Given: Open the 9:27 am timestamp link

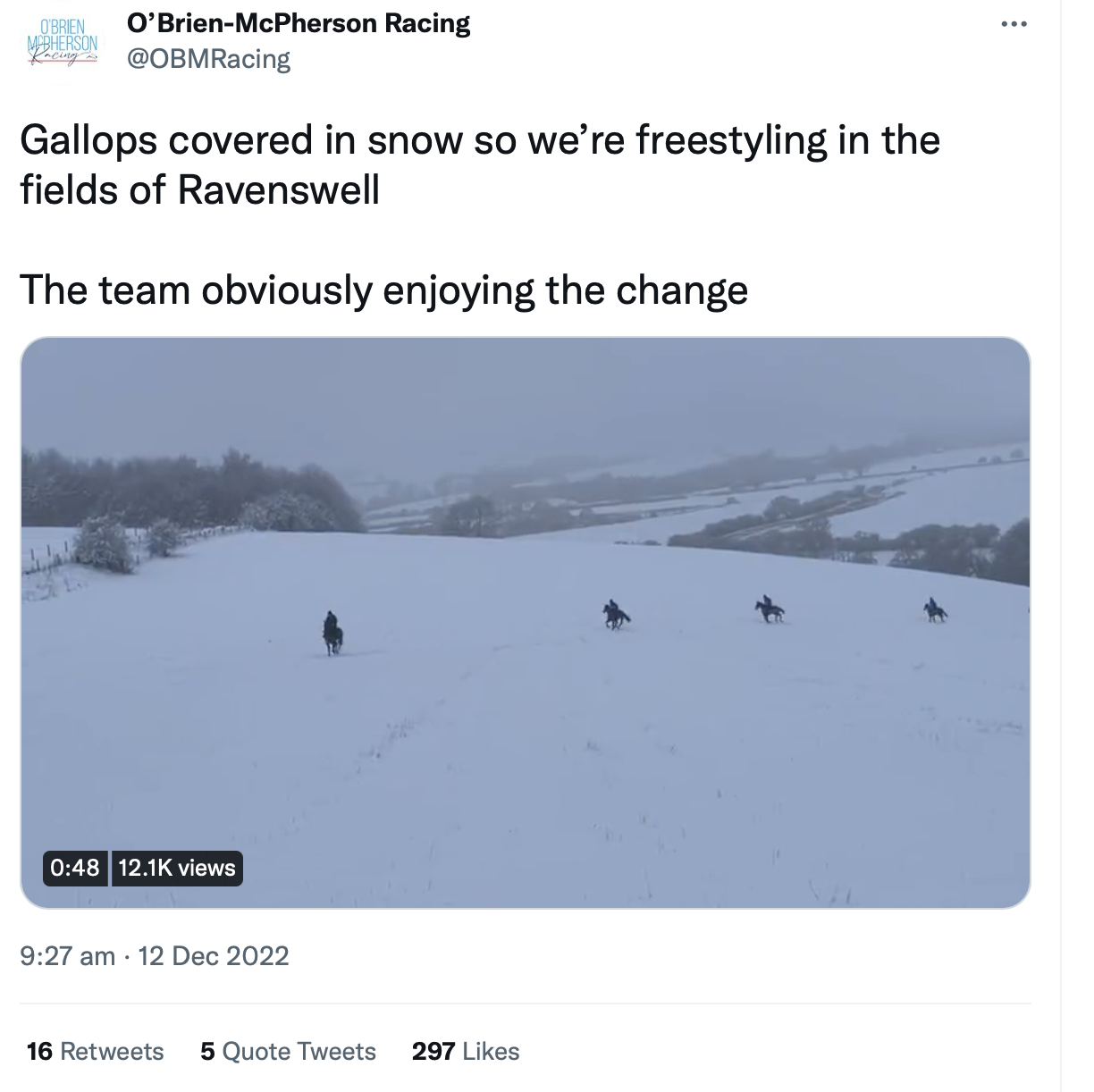Looking at the screenshot, I should click(x=68, y=956).
